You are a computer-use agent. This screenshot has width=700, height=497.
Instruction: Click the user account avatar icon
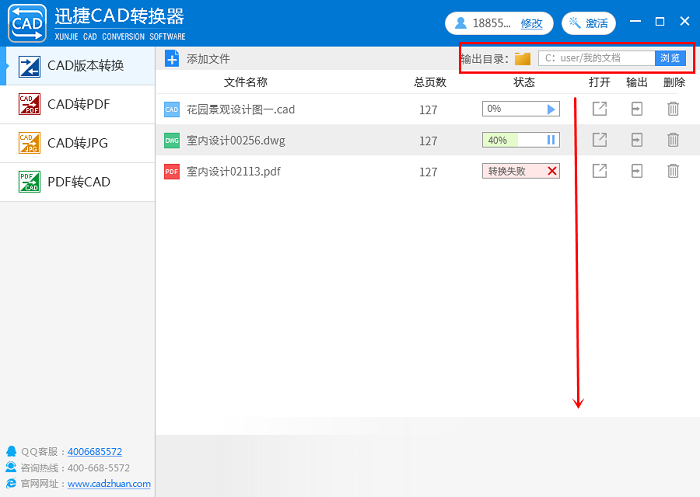pyautogui.click(x=460, y=23)
